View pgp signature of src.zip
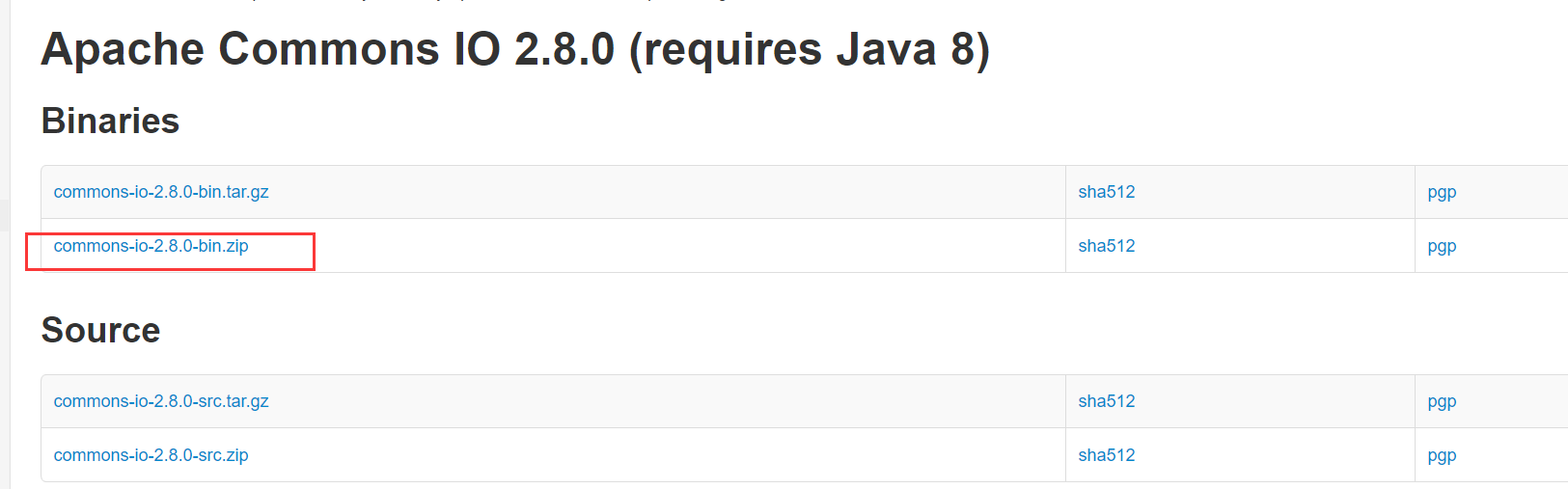Image resolution: width=1568 pixels, height=489 pixels. click(1442, 455)
